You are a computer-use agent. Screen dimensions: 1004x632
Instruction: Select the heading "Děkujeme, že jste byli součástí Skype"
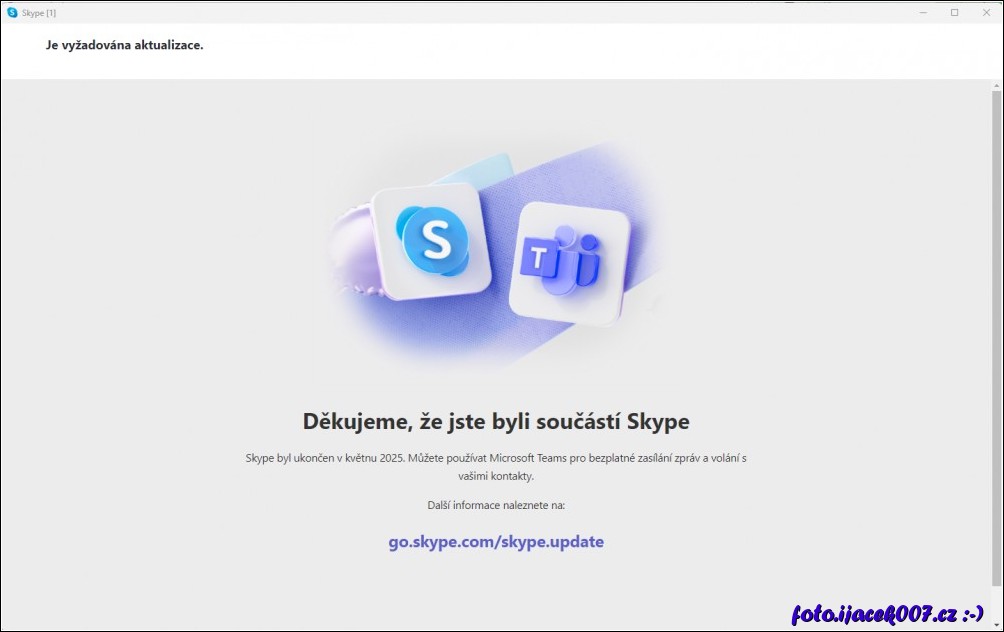click(497, 421)
